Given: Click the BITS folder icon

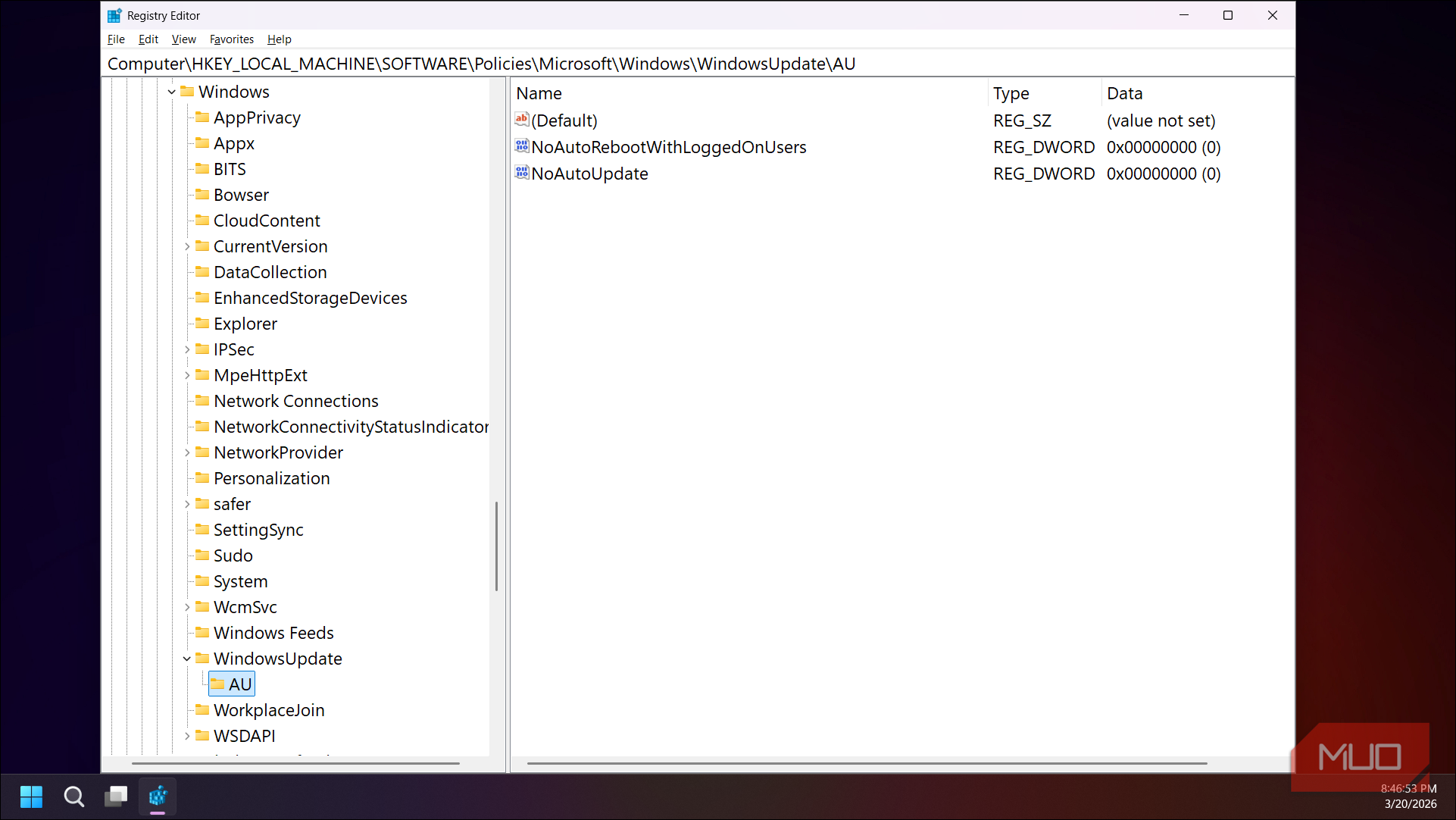Looking at the screenshot, I should [x=202, y=168].
